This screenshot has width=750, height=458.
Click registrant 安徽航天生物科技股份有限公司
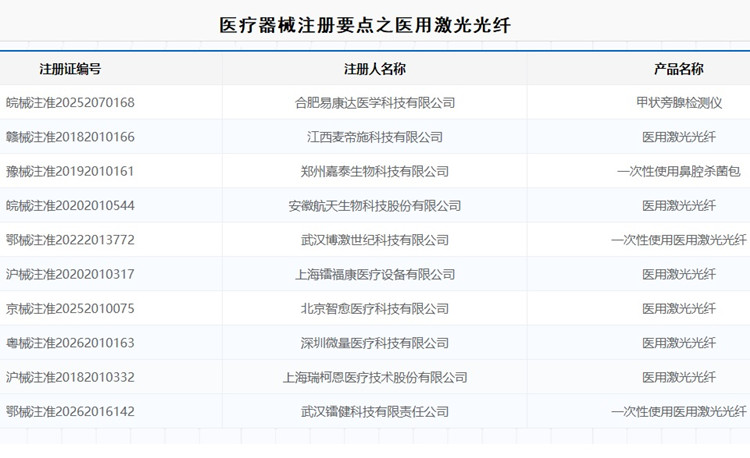click(375, 206)
